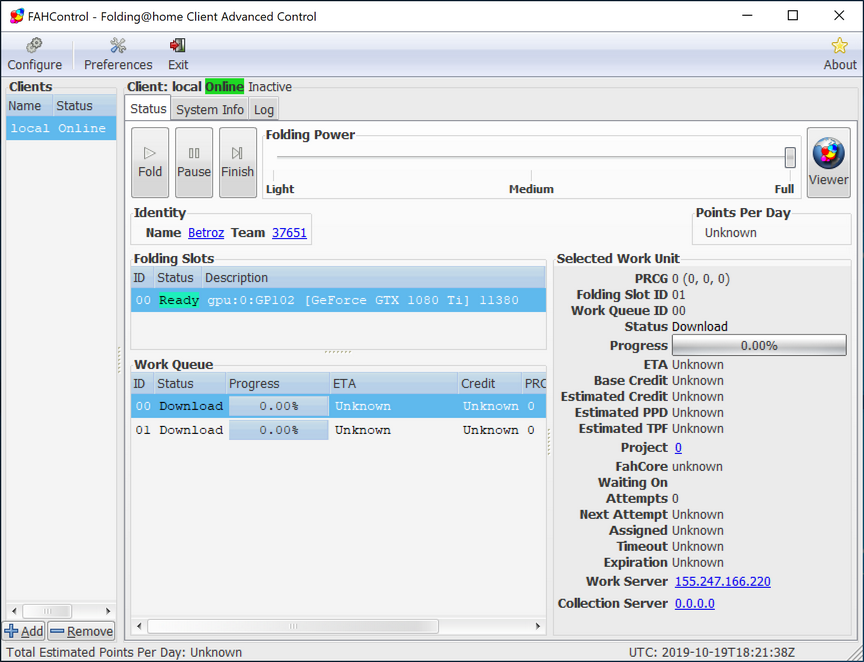
Task: Open the Log tab
Action: point(263,110)
